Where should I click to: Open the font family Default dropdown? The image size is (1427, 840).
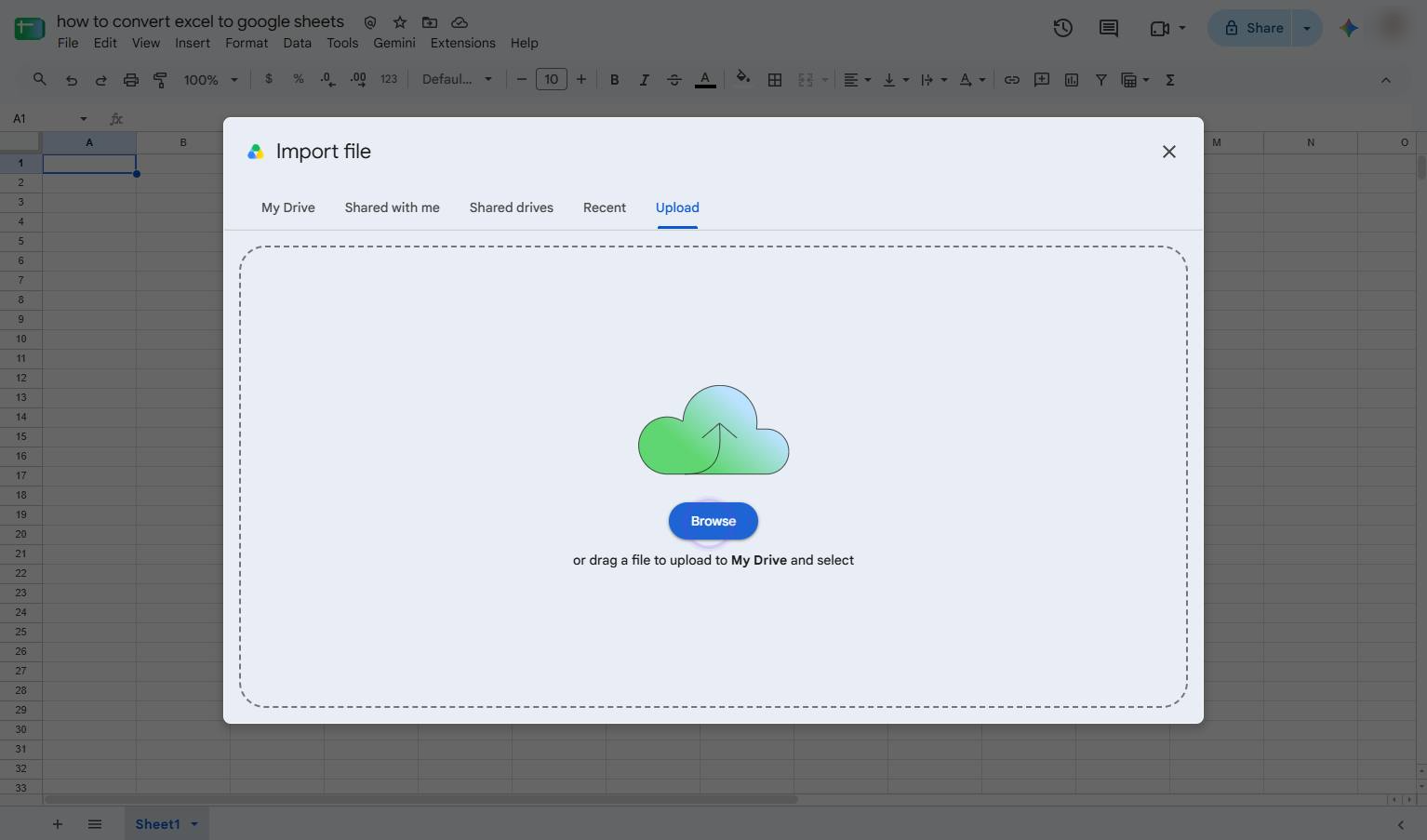pyautogui.click(x=457, y=80)
